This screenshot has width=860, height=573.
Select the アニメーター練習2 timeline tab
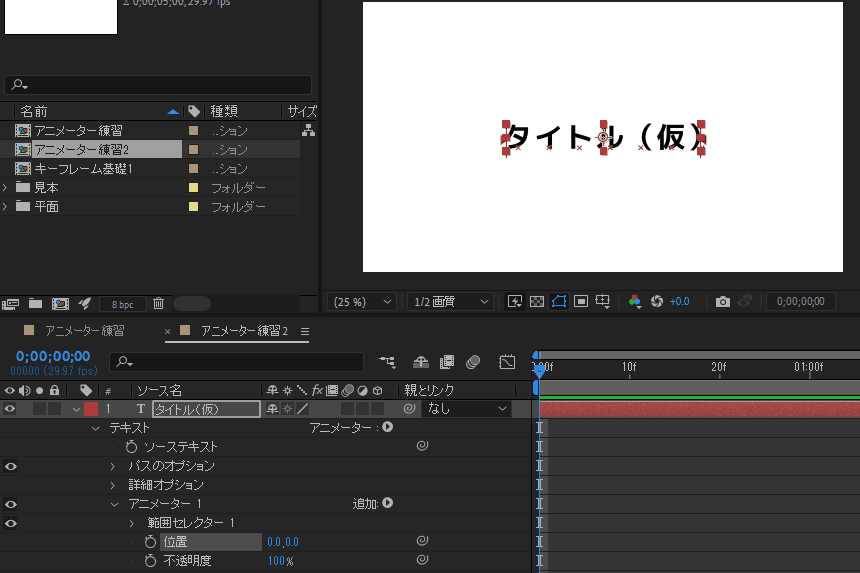244,331
